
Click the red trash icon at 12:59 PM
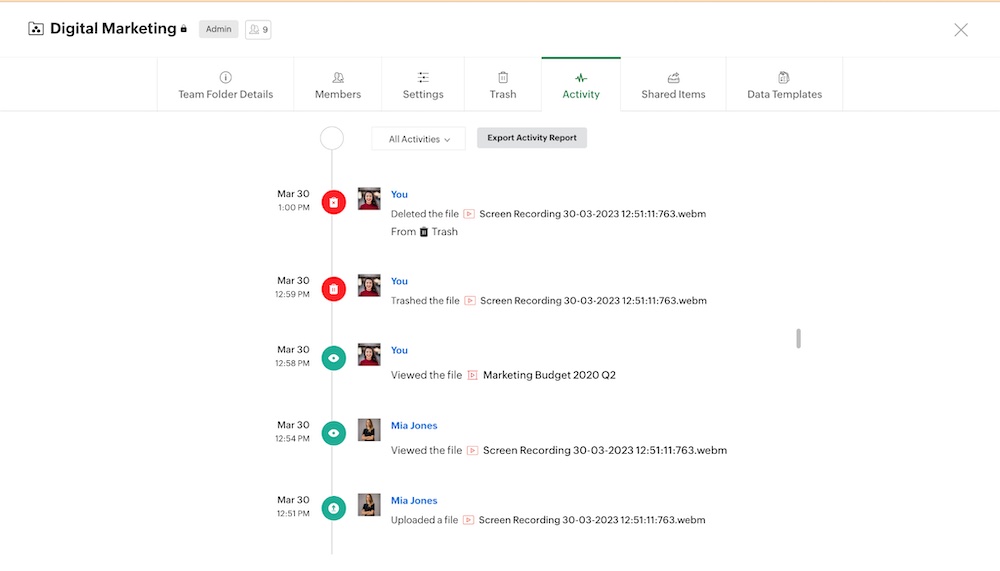pyautogui.click(x=334, y=289)
